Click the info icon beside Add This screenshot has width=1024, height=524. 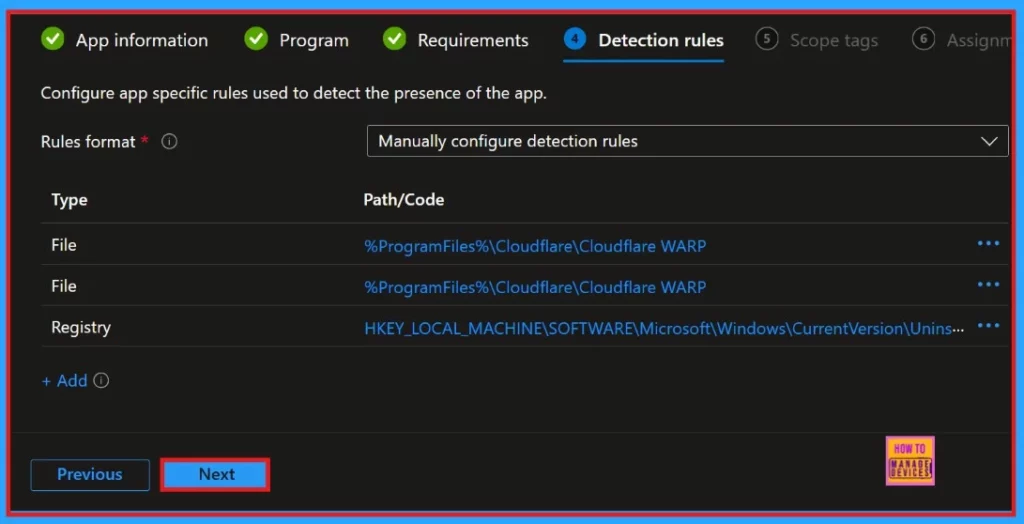[x=101, y=380]
